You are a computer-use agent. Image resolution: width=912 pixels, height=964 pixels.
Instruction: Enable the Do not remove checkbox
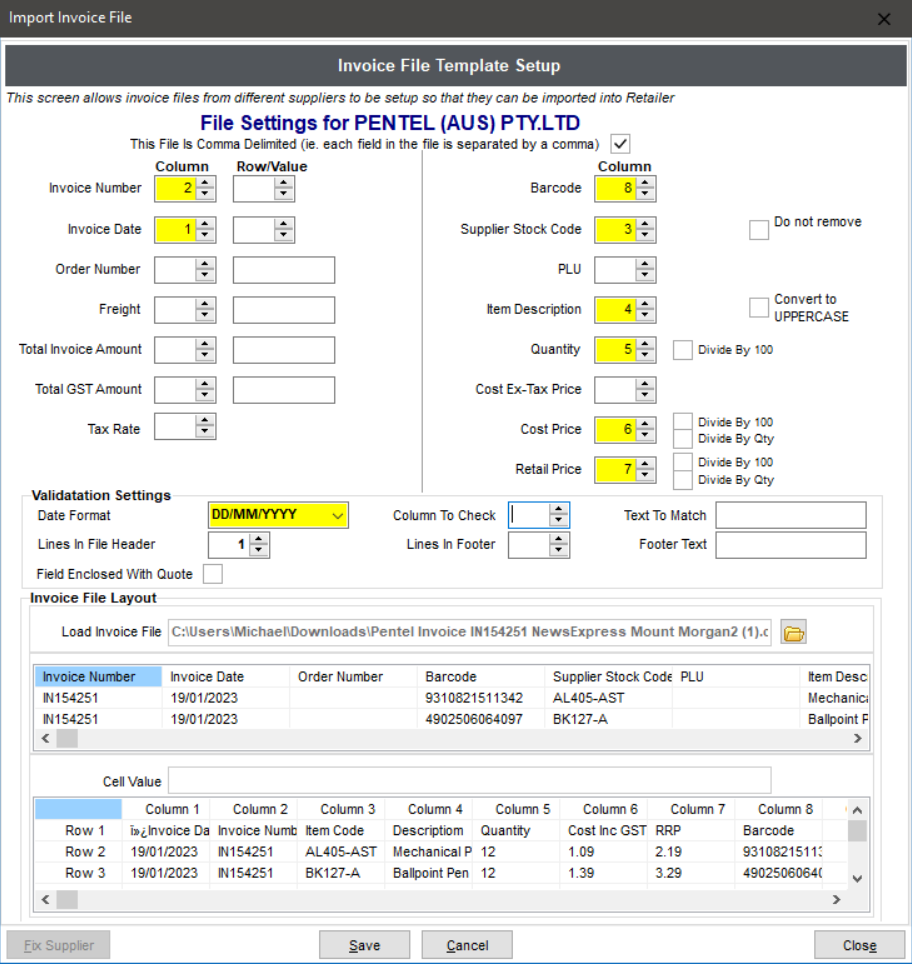(758, 230)
